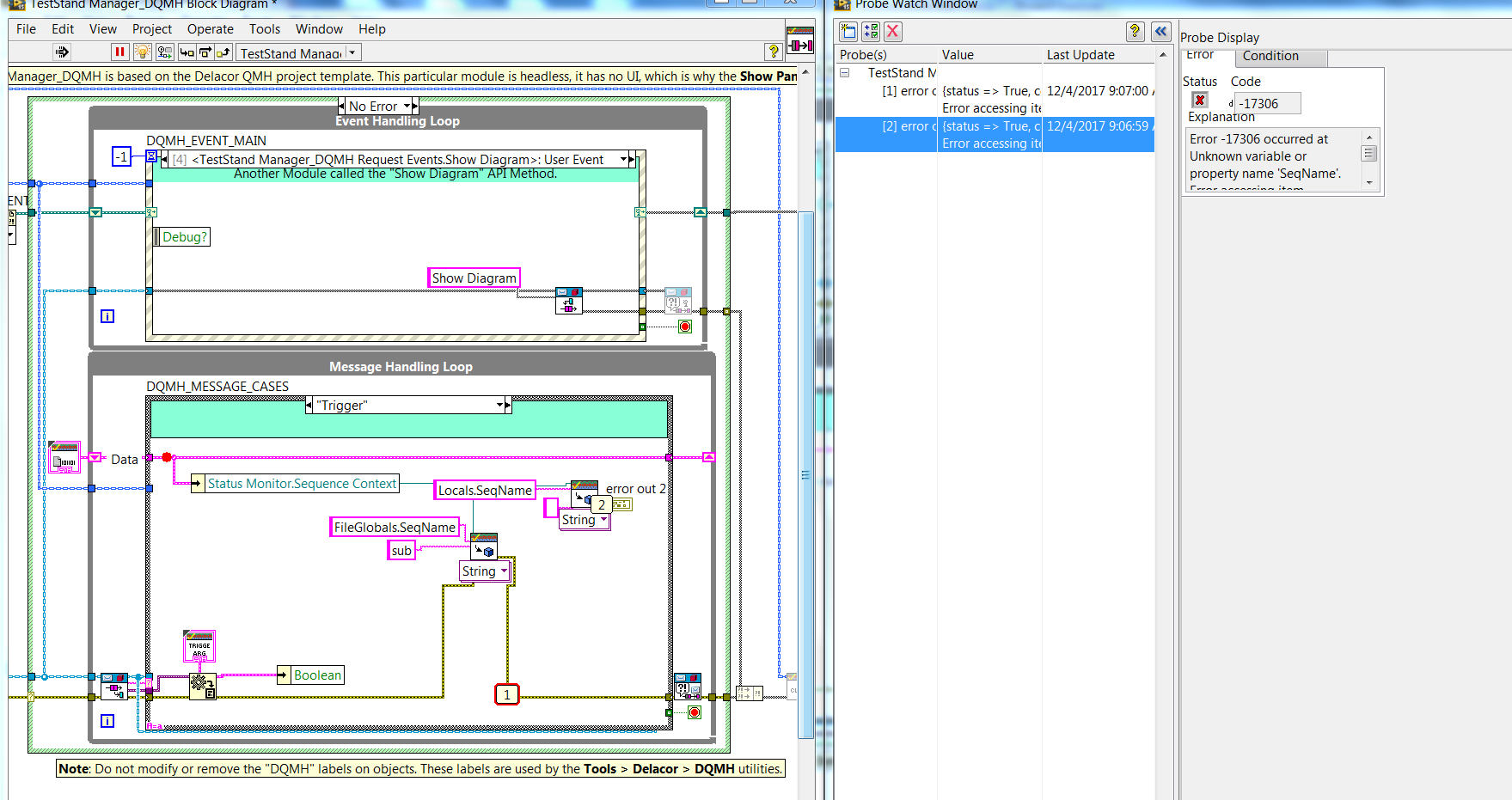Click the error Code field -17306
Image resolution: width=1512 pixels, height=800 pixels.
(1267, 104)
